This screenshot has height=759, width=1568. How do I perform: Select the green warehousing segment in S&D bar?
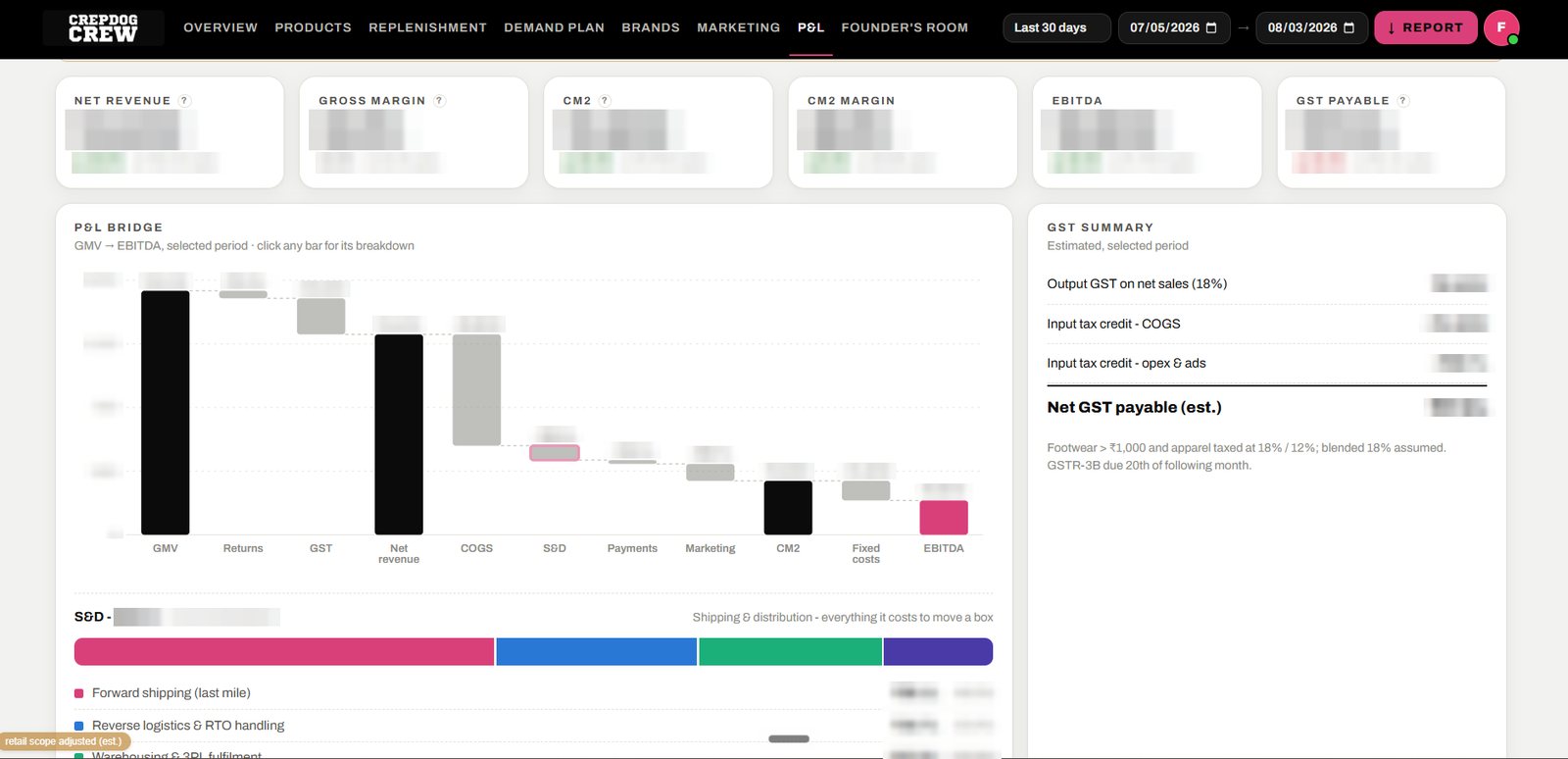[x=791, y=652]
